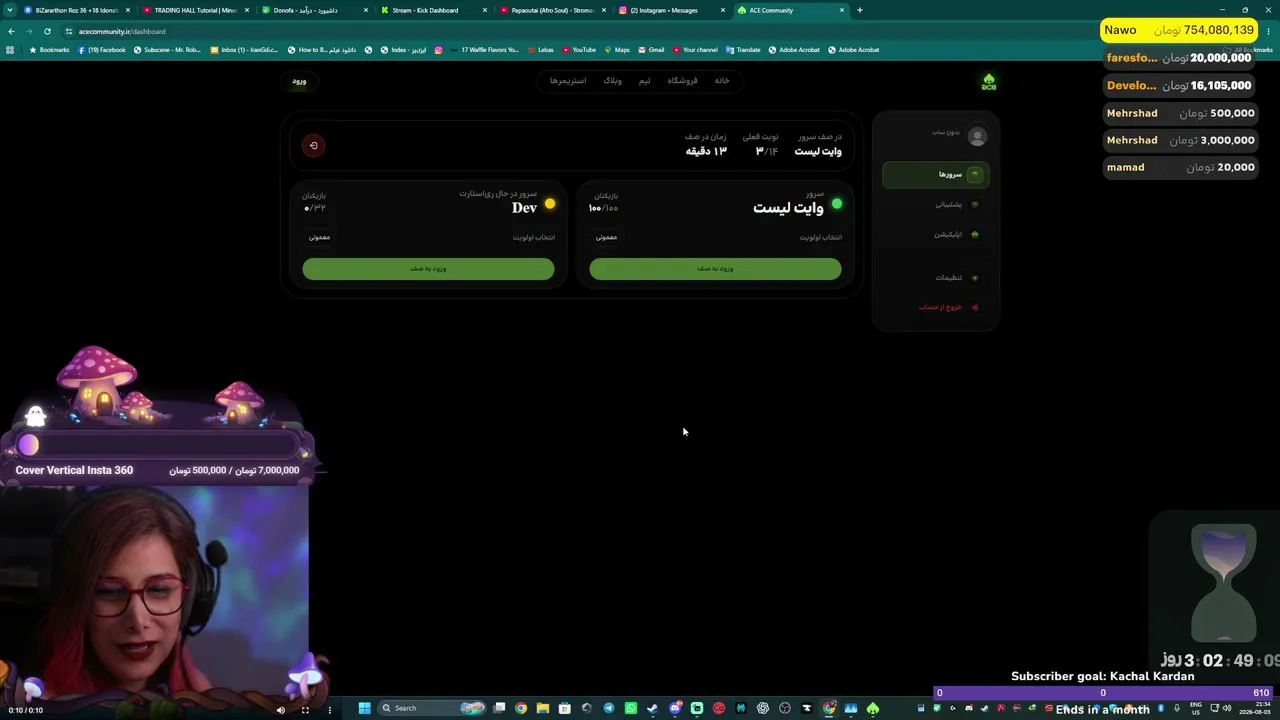Open the YouTube bookmark

[x=579, y=50]
